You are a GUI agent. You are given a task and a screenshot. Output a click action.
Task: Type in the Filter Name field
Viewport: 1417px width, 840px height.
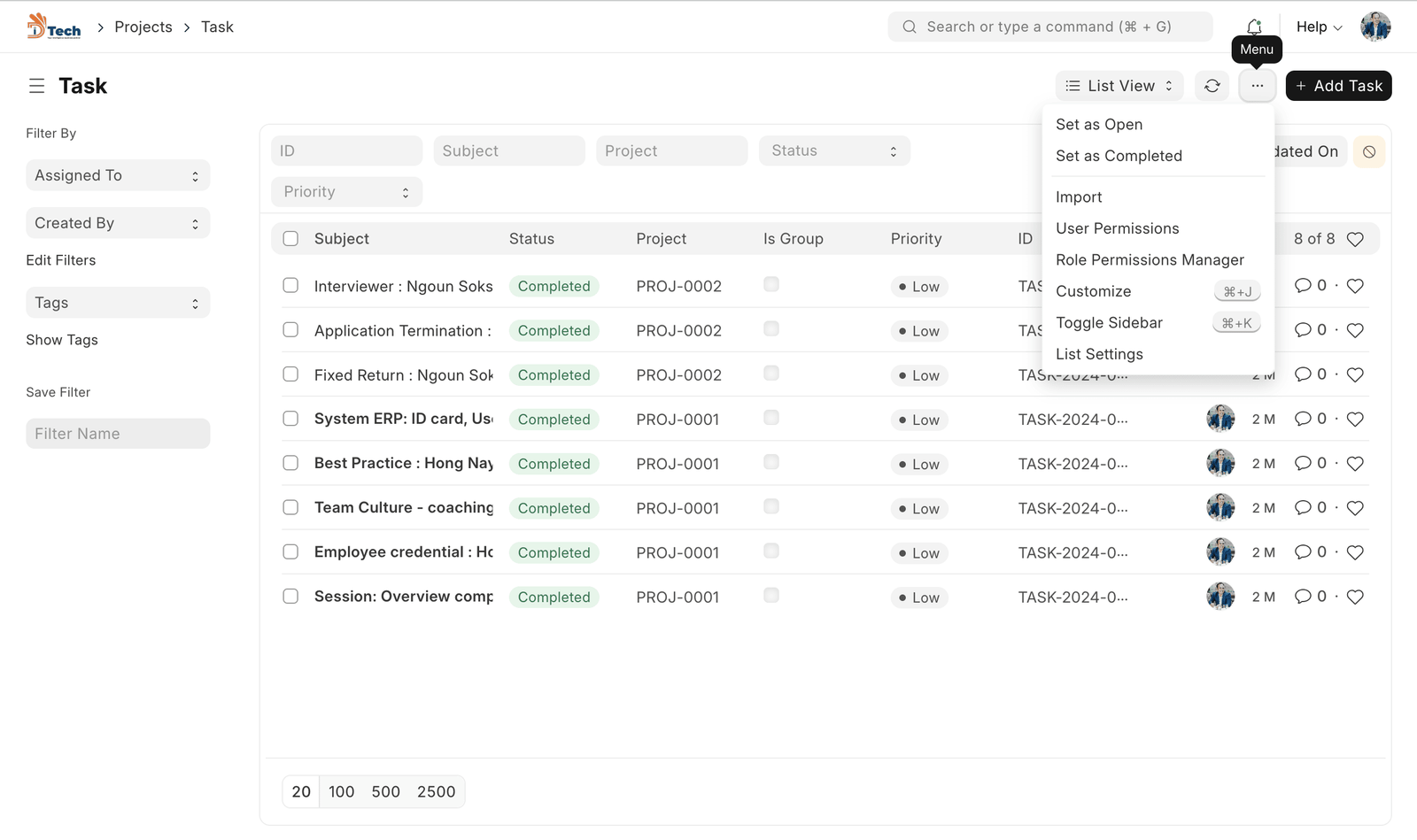pyautogui.click(x=118, y=434)
